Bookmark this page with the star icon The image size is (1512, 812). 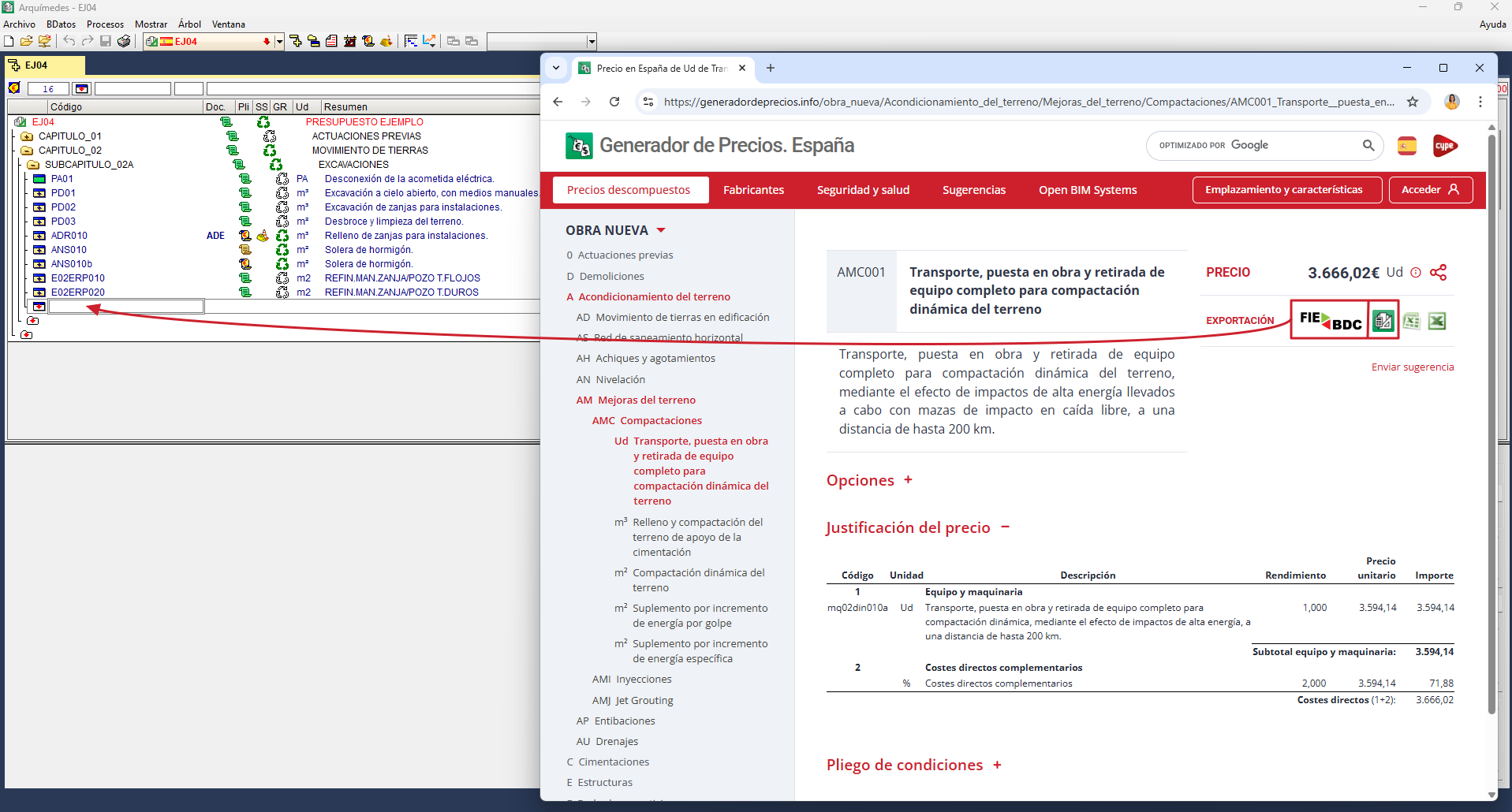(x=1413, y=102)
